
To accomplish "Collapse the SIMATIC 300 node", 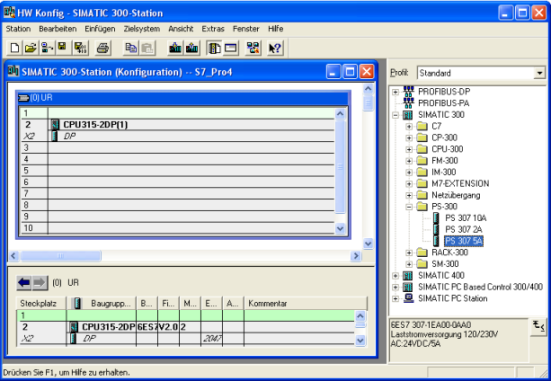I will pyautogui.click(x=395, y=115).
